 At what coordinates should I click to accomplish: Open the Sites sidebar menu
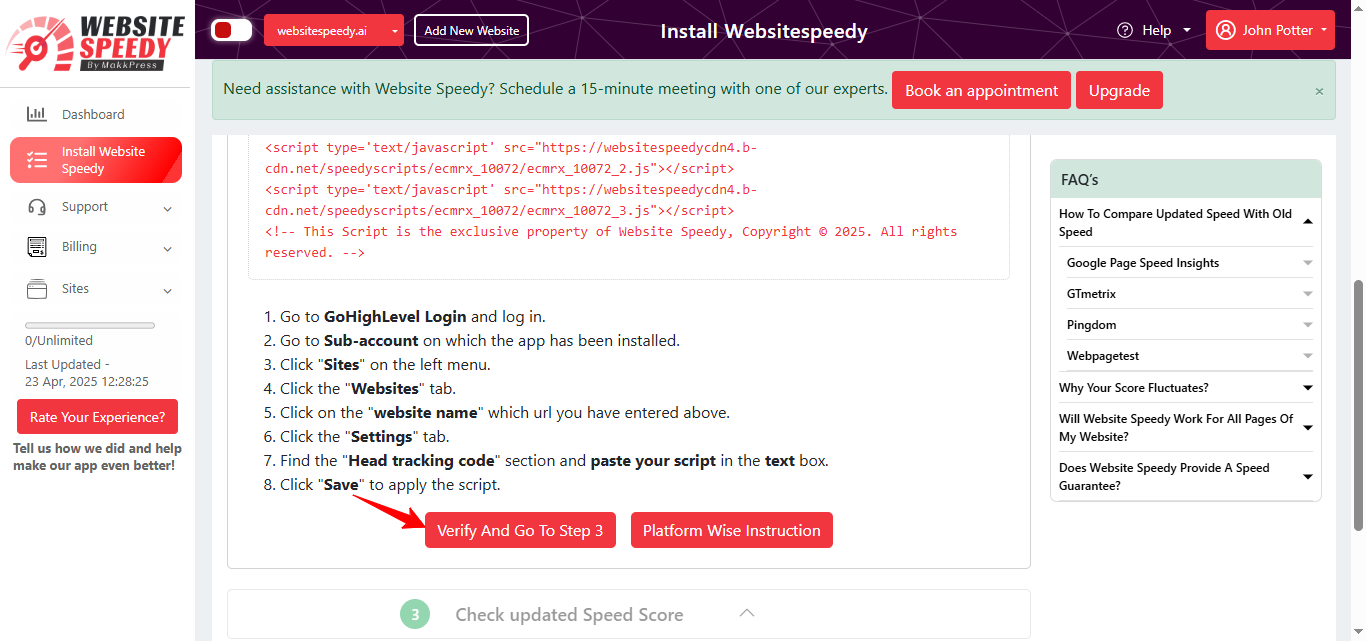(x=96, y=289)
